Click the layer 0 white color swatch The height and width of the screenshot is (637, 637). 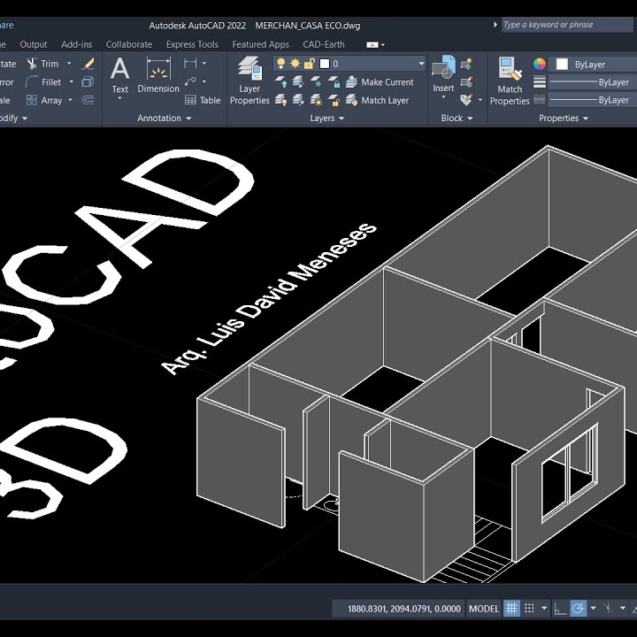click(x=324, y=64)
